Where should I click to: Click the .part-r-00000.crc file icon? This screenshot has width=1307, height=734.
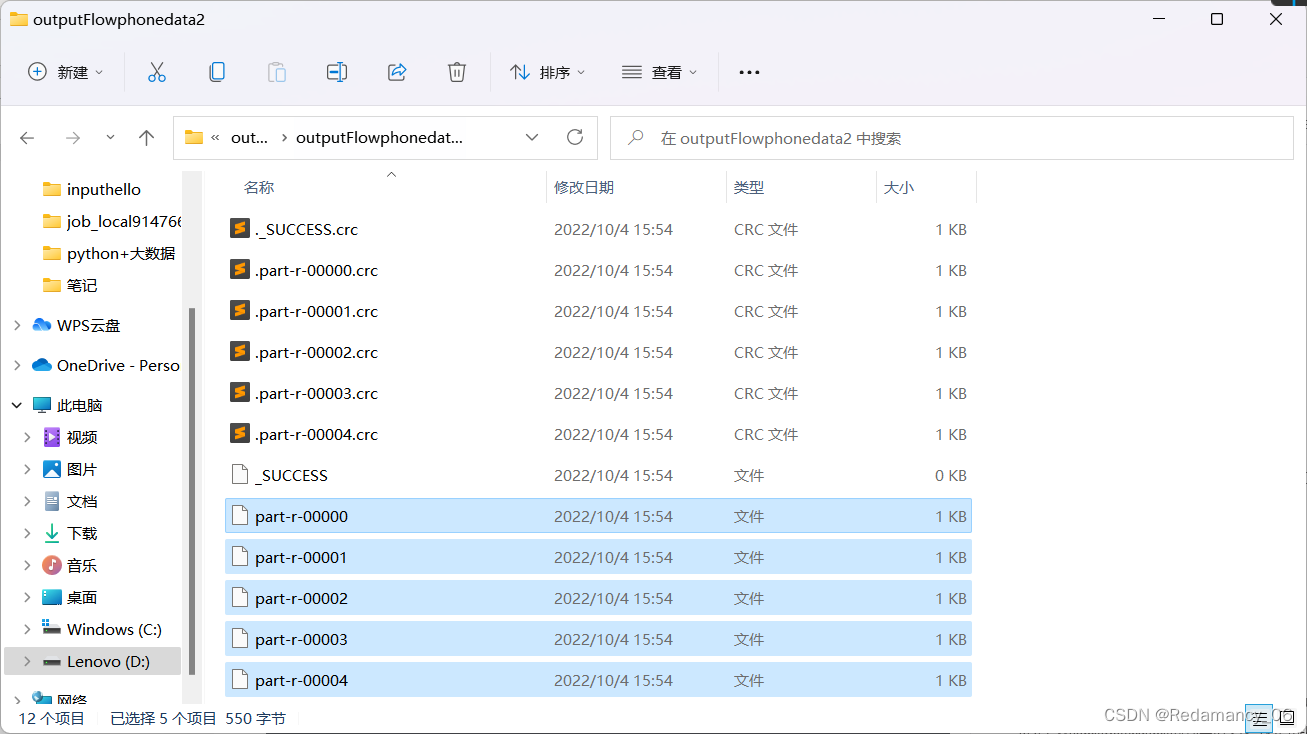pyautogui.click(x=239, y=270)
